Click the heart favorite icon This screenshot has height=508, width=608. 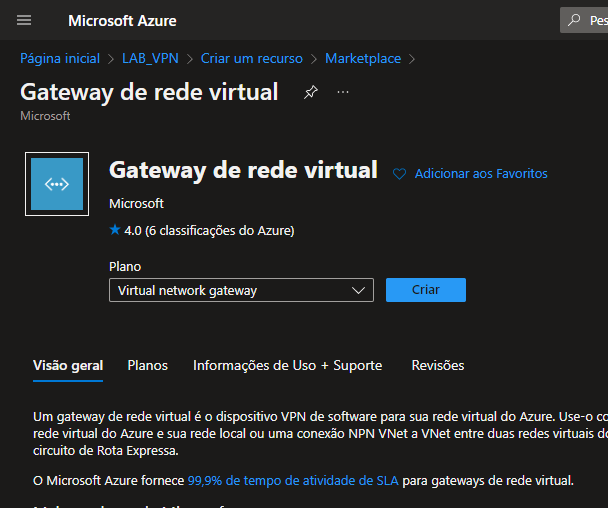[x=400, y=174]
